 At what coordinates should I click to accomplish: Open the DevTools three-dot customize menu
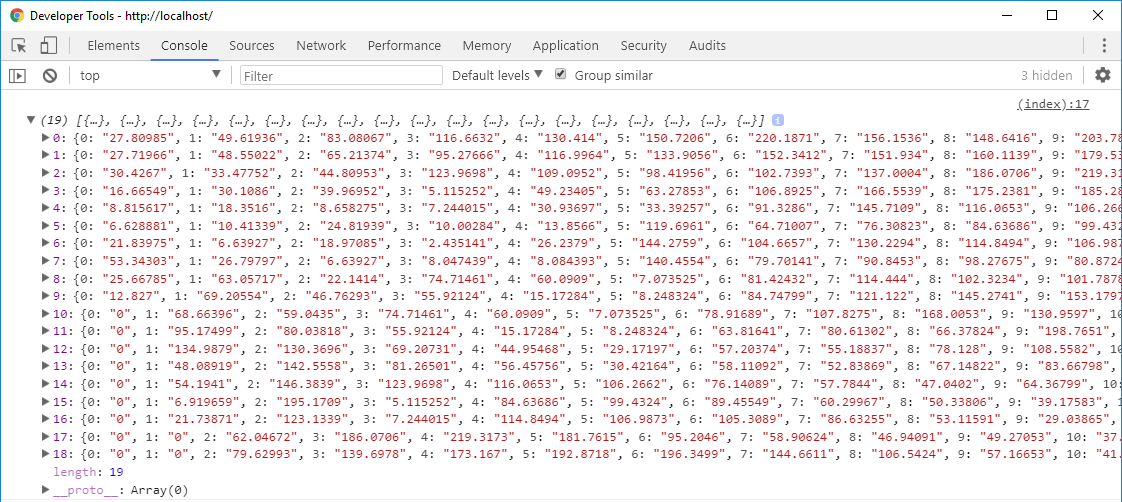tap(1106, 46)
